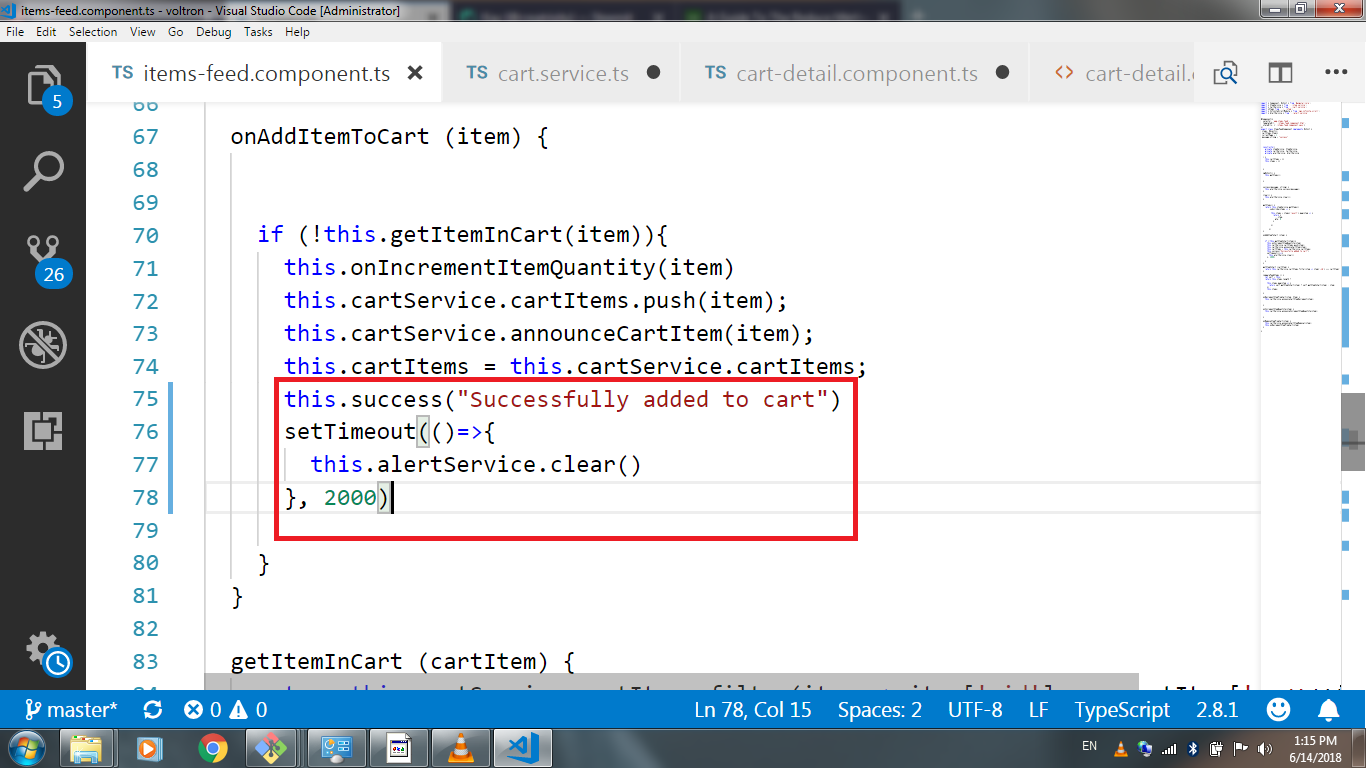Open the Edit menu

click(x=46, y=32)
